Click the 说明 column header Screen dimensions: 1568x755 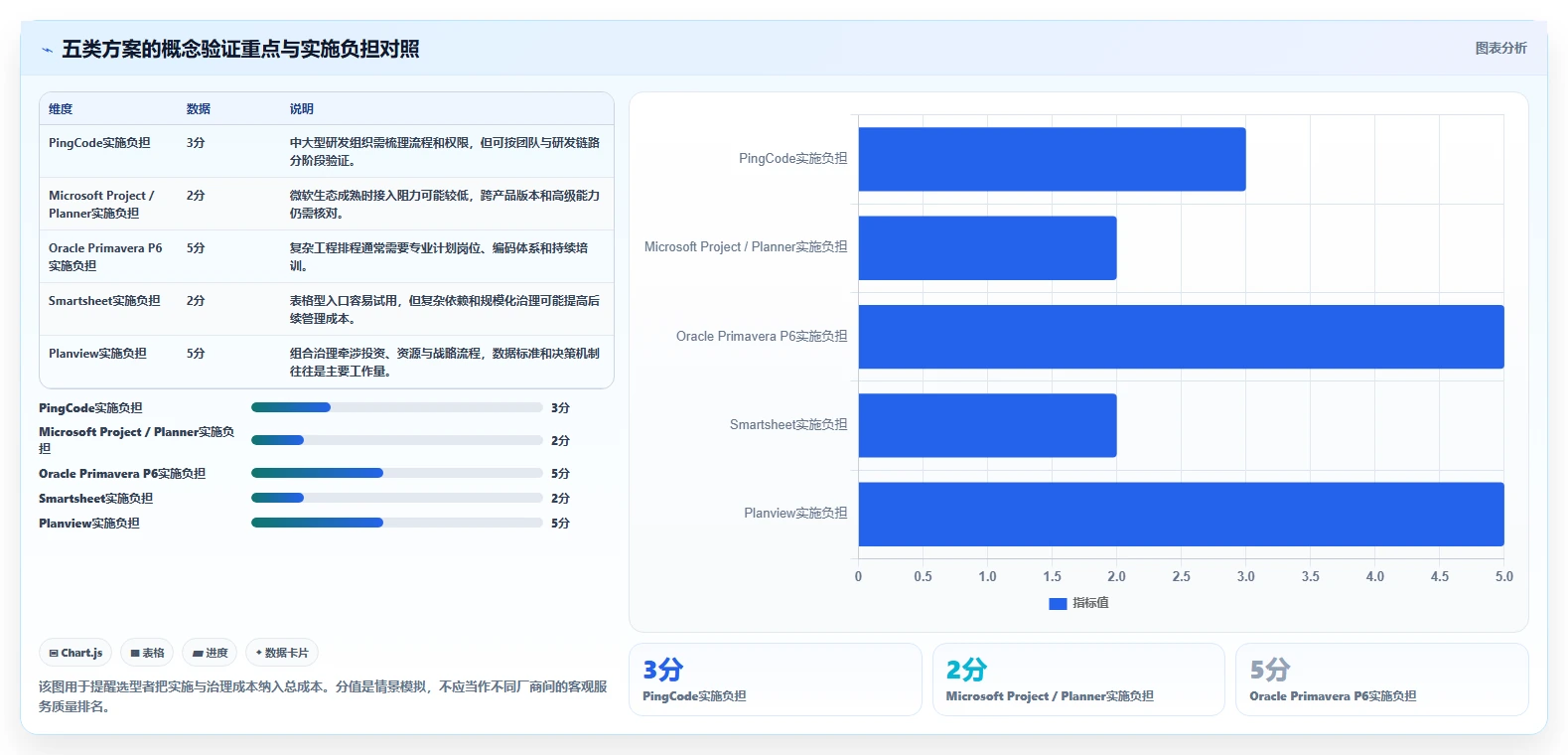coord(302,109)
